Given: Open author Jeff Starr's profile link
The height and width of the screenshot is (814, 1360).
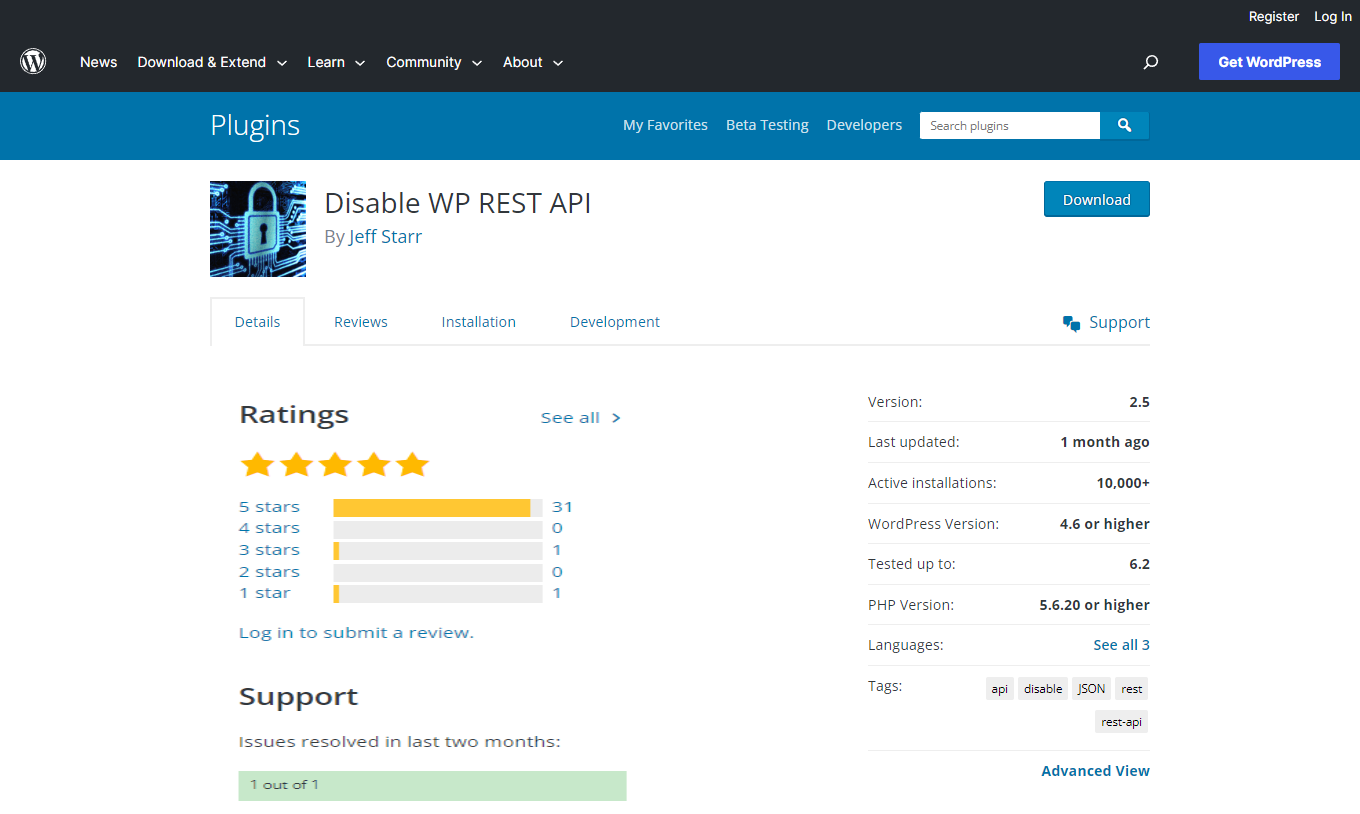Looking at the screenshot, I should (x=385, y=237).
